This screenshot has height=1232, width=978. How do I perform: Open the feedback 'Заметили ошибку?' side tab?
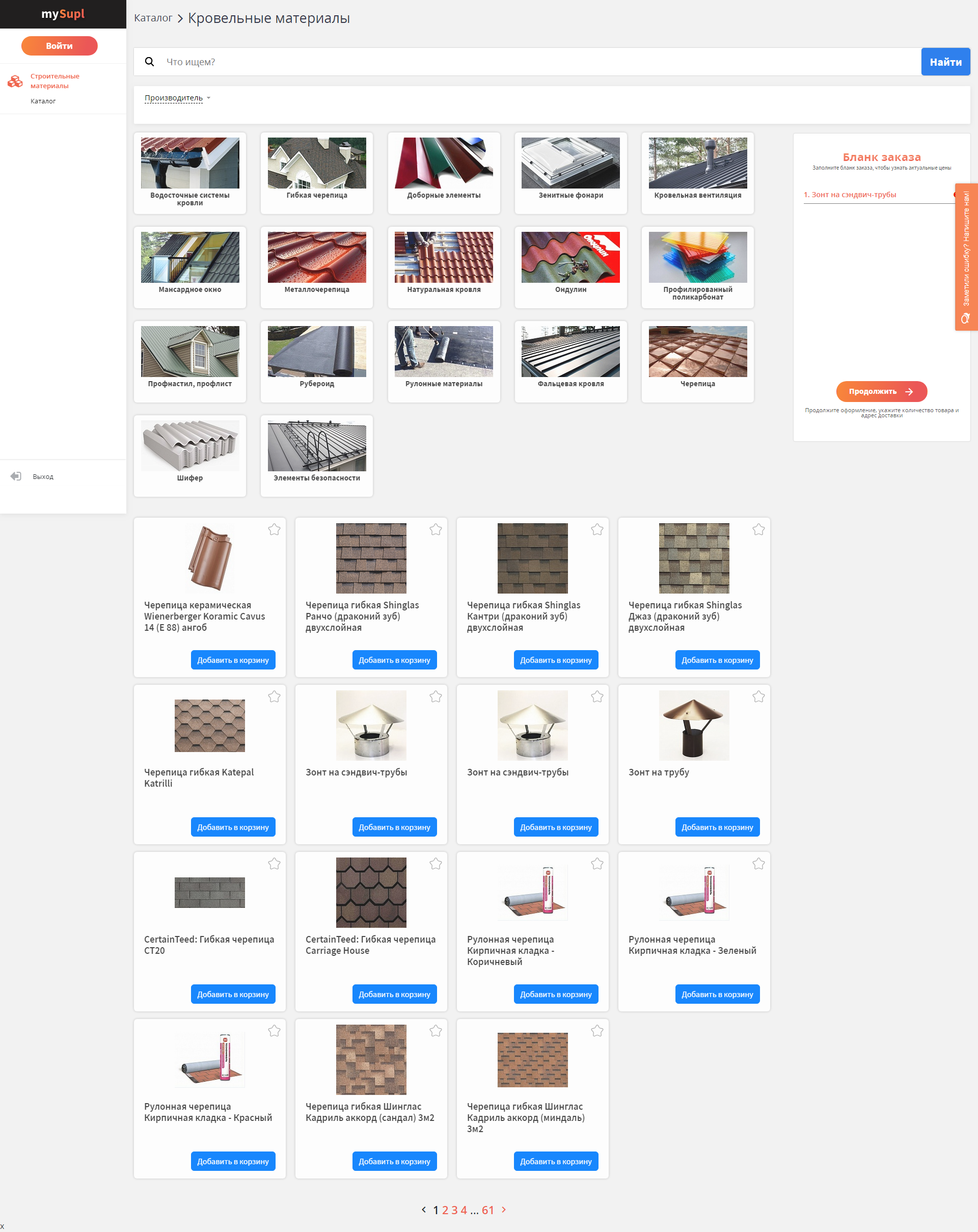(x=966, y=257)
